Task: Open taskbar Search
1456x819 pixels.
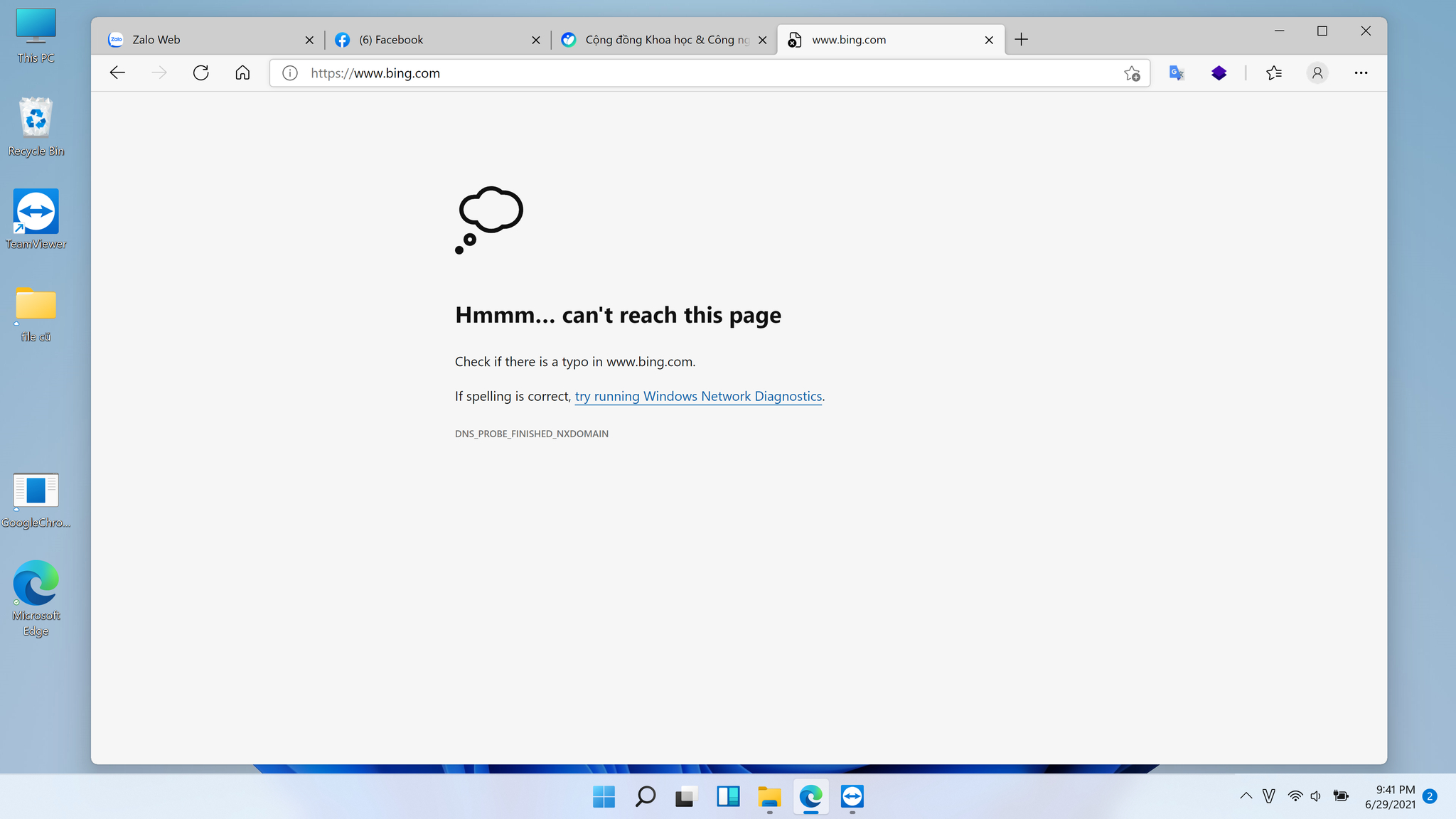Action: 645,796
